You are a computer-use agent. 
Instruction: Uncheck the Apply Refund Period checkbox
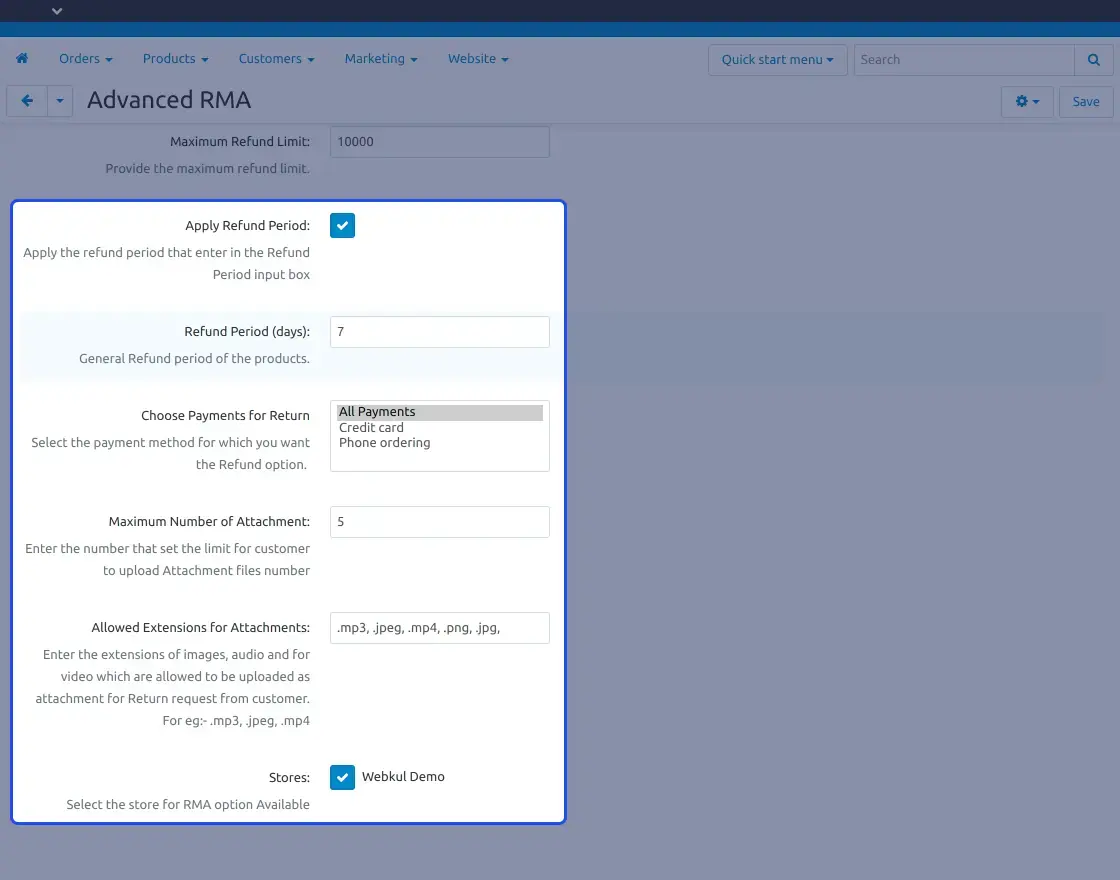[x=342, y=226]
